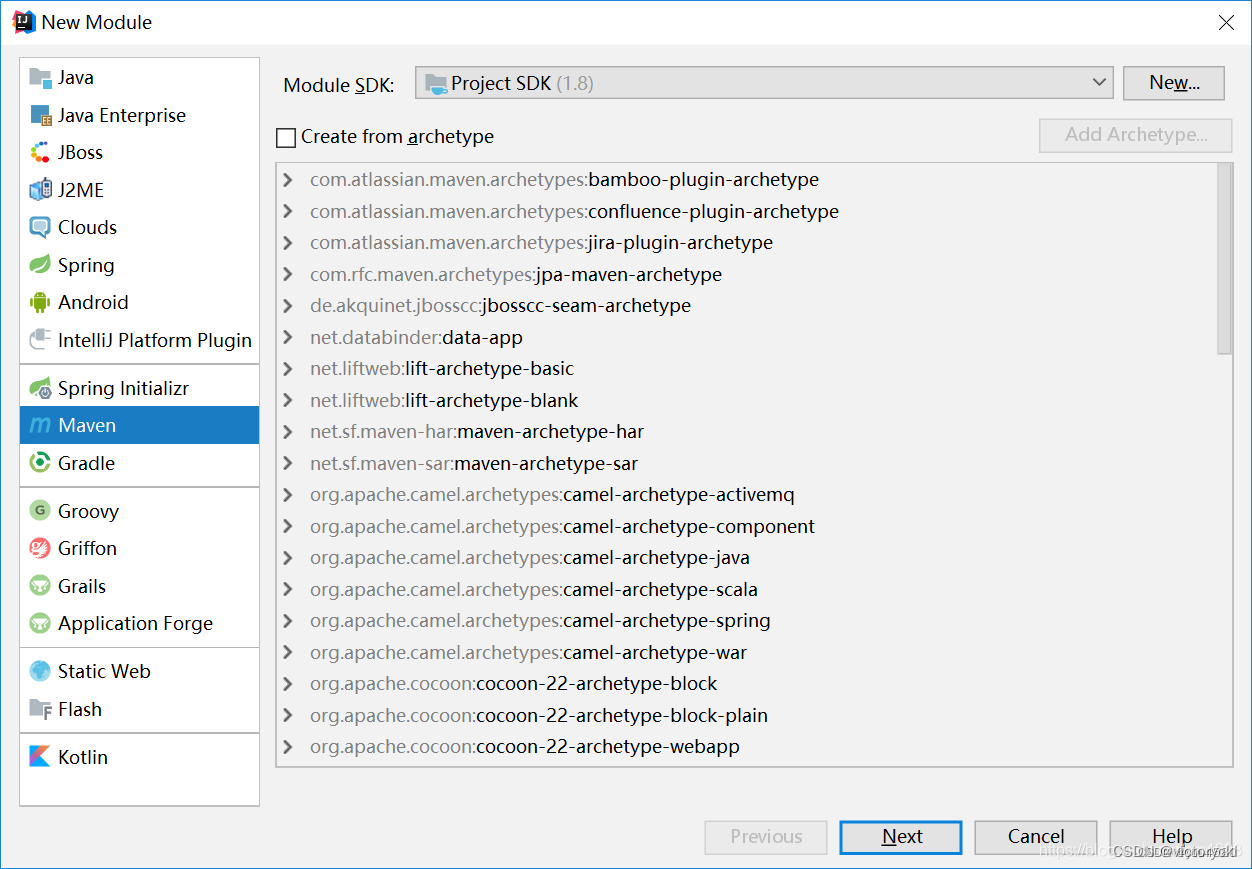The image size is (1252, 869).
Task: Click the Gradle icon
Action: (40, 463)
